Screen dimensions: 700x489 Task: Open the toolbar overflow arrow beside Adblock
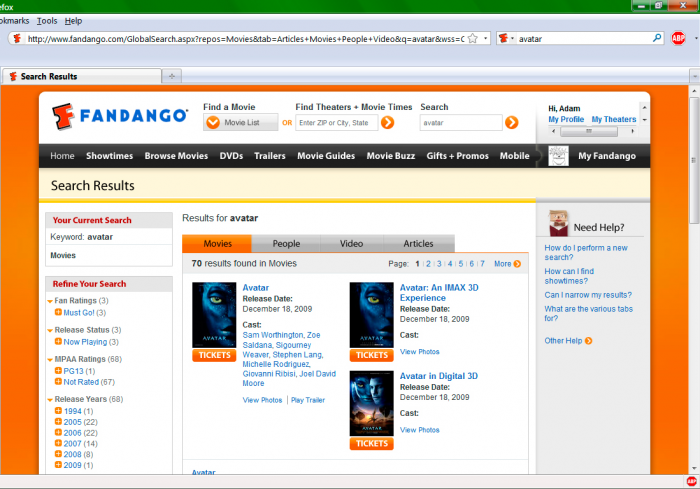click(x=696, y=38)
